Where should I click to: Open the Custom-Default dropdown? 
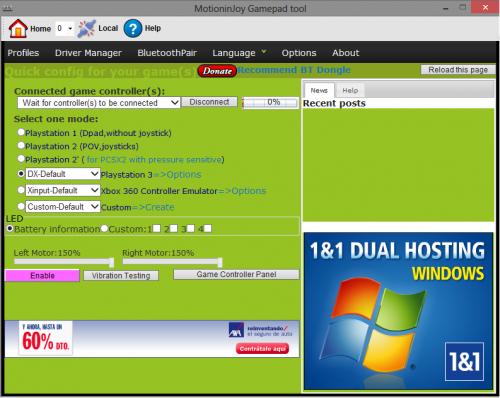pos(63,207)
